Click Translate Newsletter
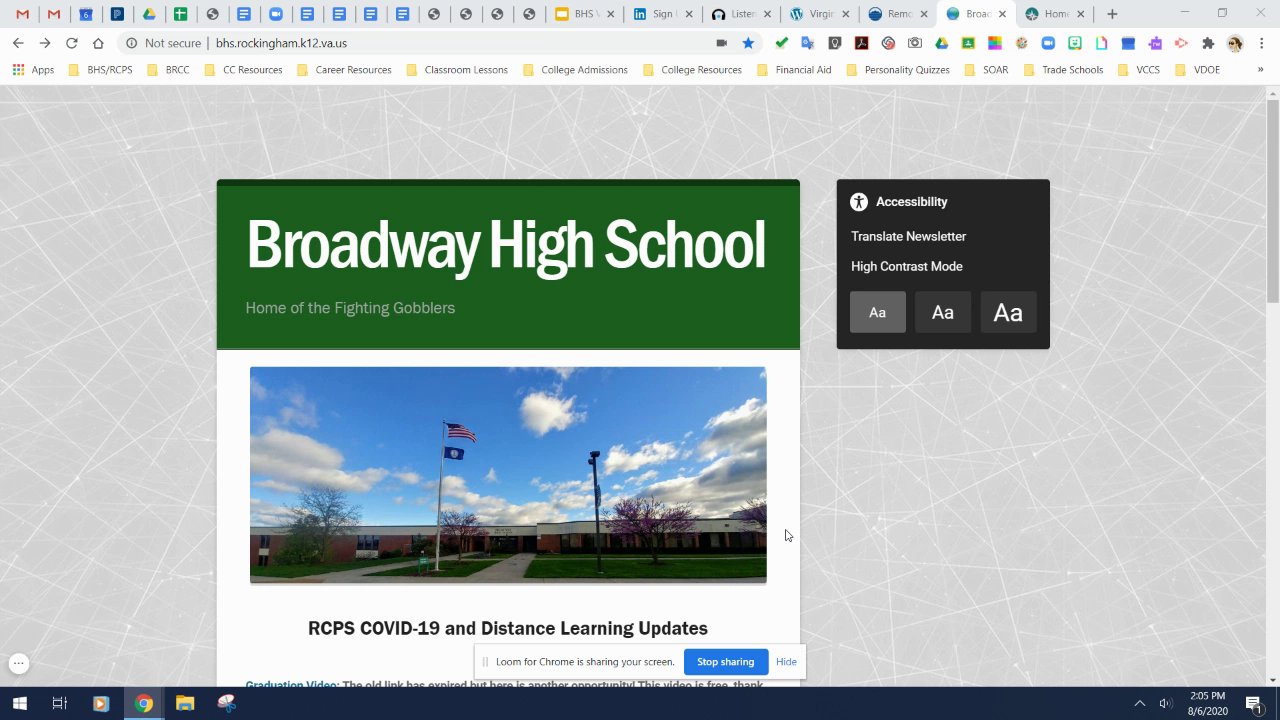The image size is (1280, 720). (908, 236)
